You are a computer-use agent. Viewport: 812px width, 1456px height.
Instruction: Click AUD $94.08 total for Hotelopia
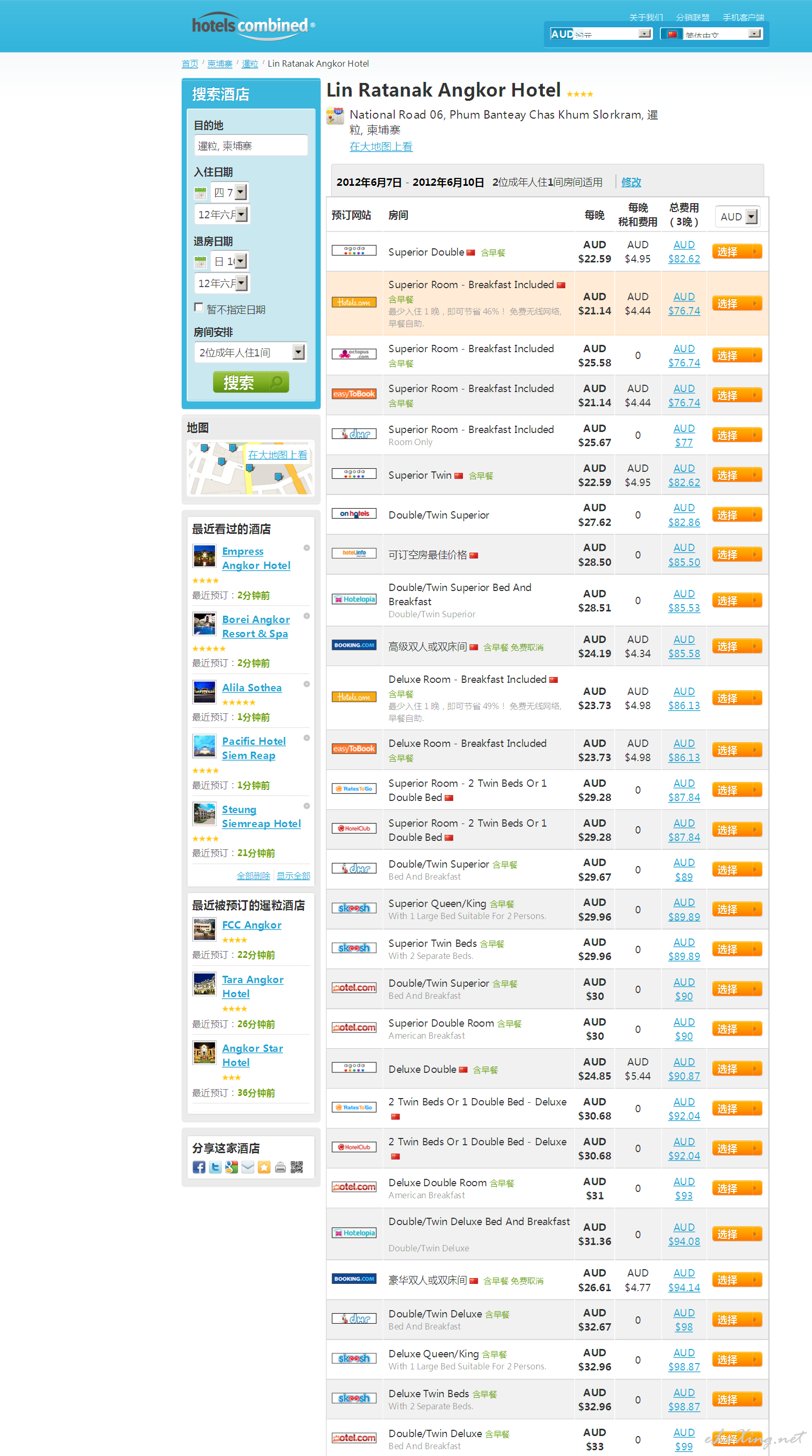pos(684,1234)
